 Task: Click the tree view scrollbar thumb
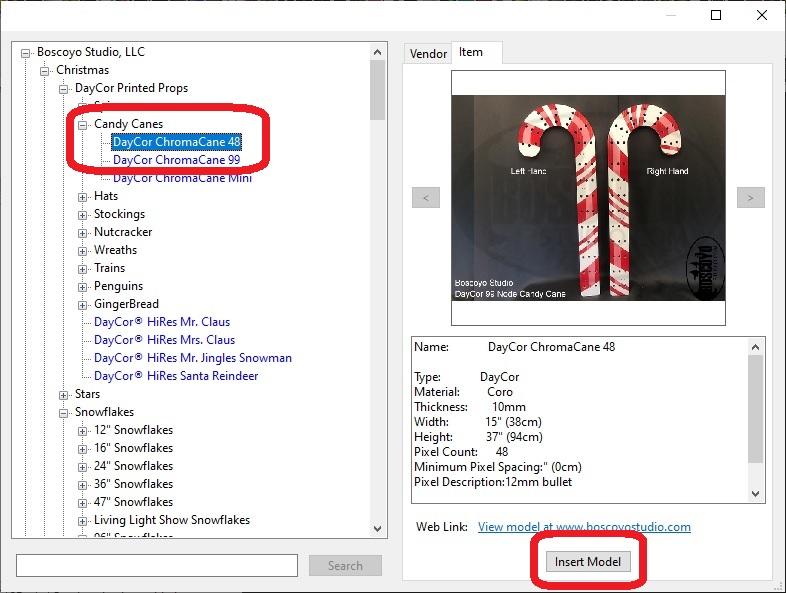(x=377, y=90)
